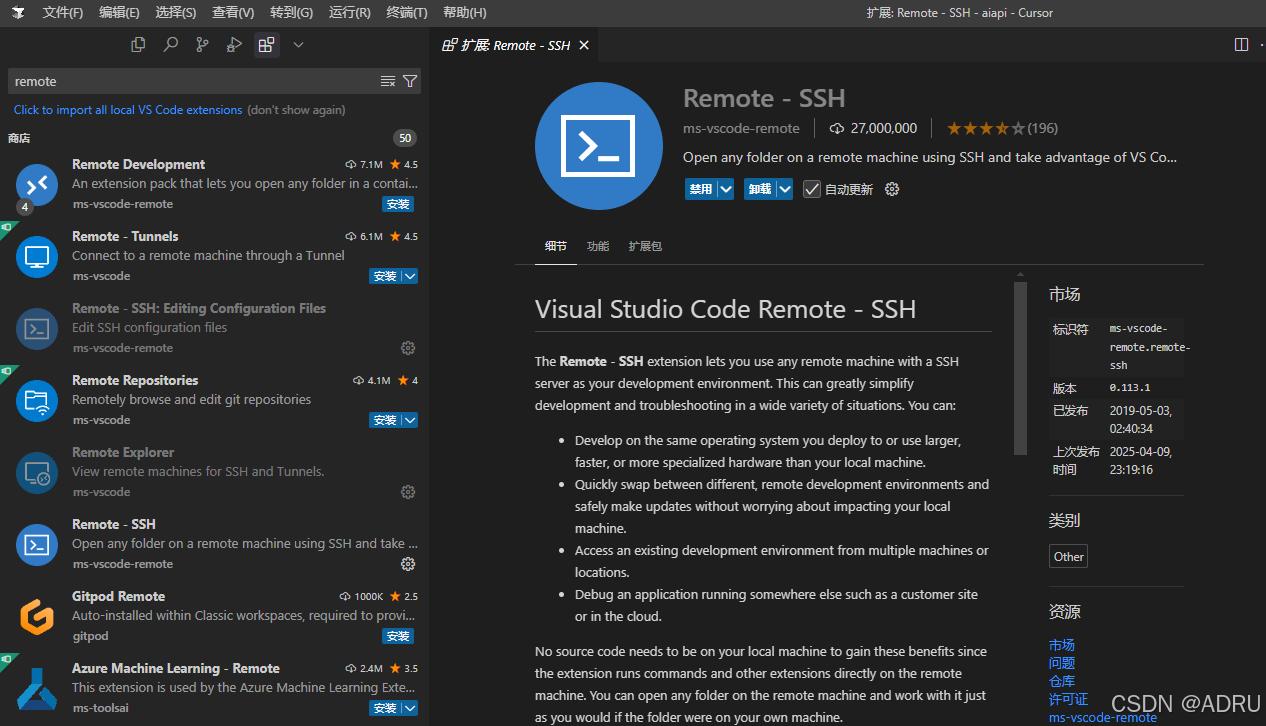Open the 转到(G) menu

tap(291, 13)
